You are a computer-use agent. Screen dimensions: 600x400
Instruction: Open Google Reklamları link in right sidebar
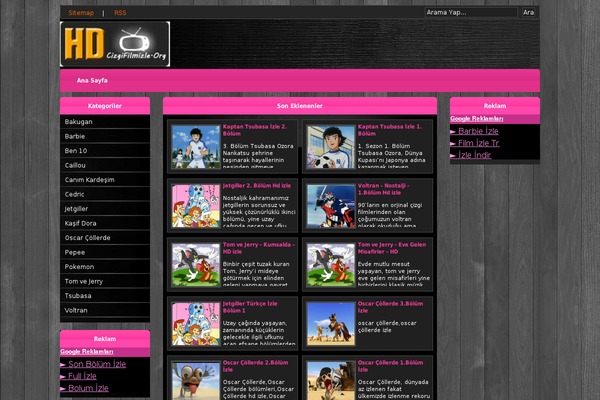click(x=477, y=119)
